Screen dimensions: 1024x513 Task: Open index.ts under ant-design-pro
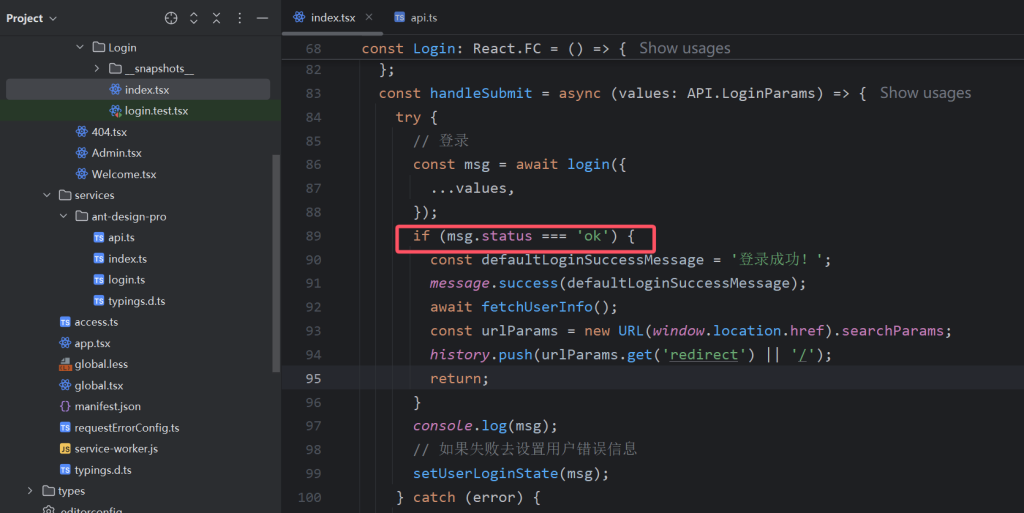pos(127,259)
